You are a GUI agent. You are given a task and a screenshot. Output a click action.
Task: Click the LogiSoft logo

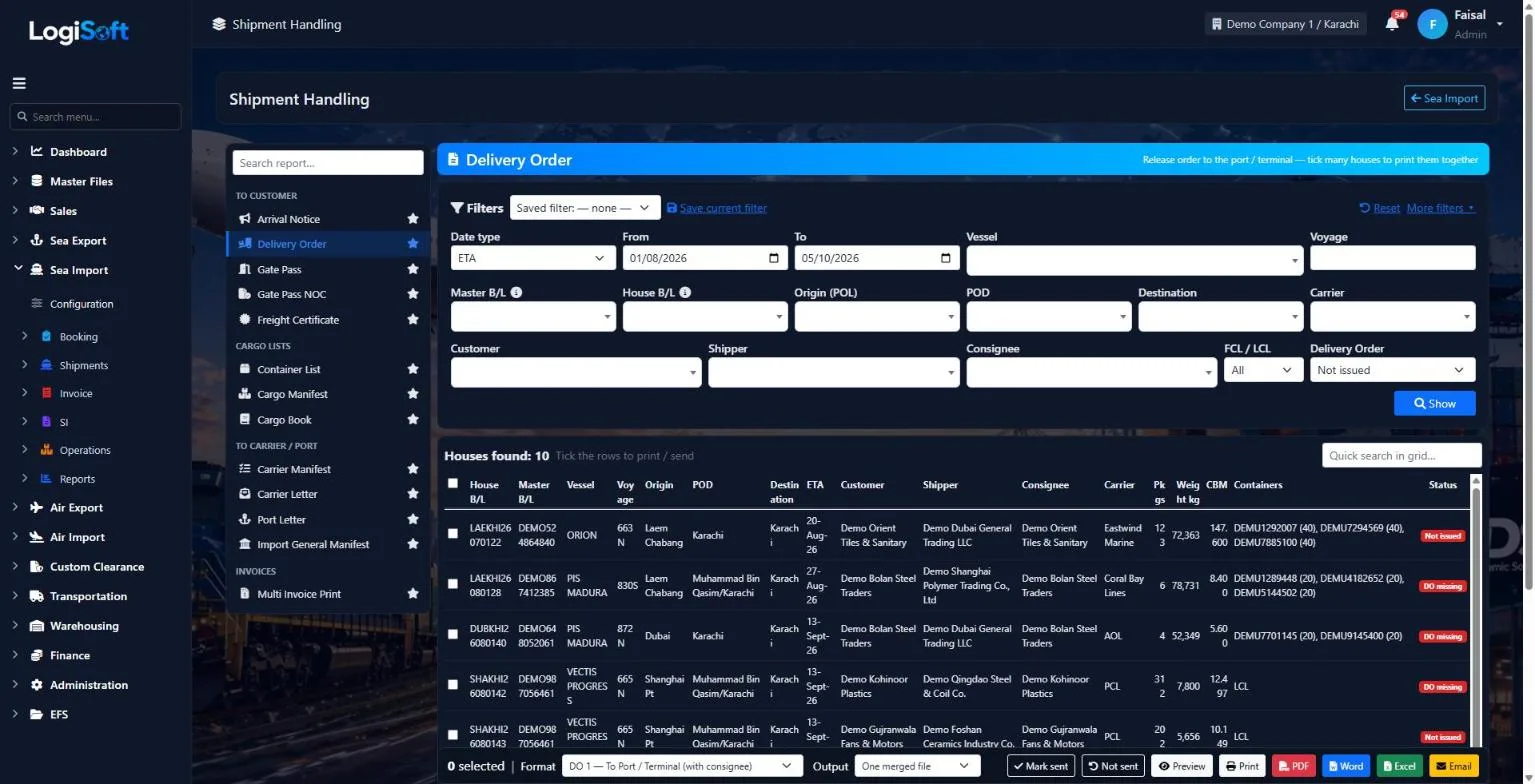coord(79,31)
